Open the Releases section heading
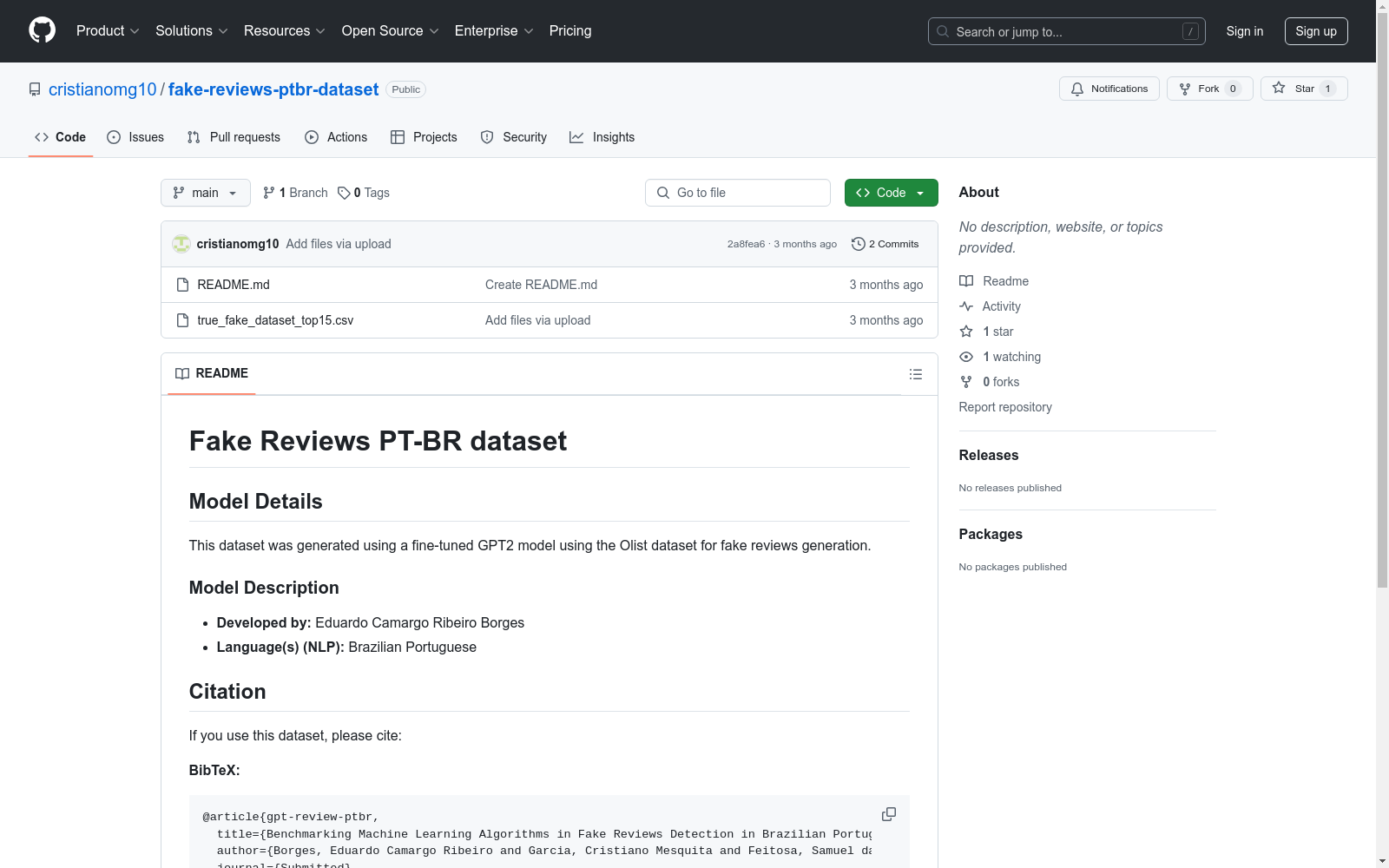This screenshot has height=868, width=1389. pyautogui.click(x=989, y=455)
